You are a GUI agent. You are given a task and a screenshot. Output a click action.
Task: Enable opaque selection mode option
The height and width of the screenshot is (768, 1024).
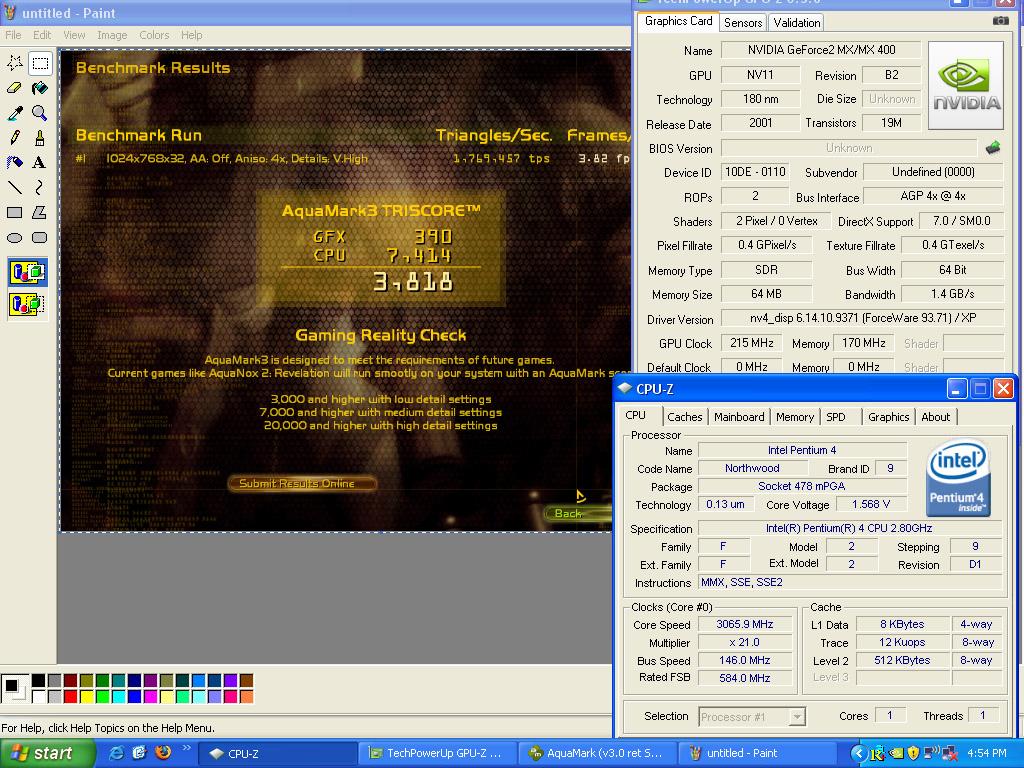pyautogui.click(x=27, y=272)
